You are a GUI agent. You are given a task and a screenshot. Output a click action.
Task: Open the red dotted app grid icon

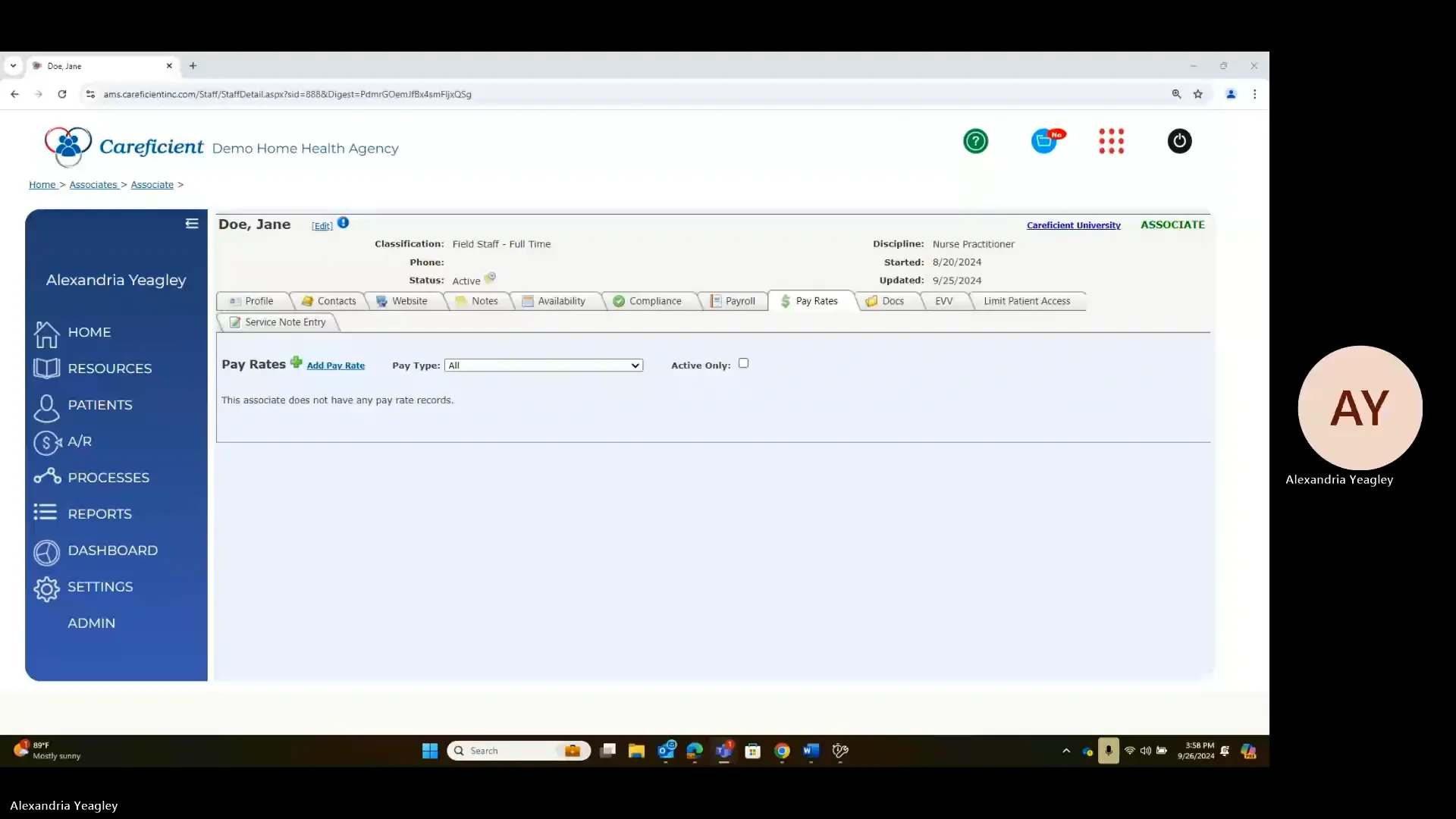[1111, 141]
